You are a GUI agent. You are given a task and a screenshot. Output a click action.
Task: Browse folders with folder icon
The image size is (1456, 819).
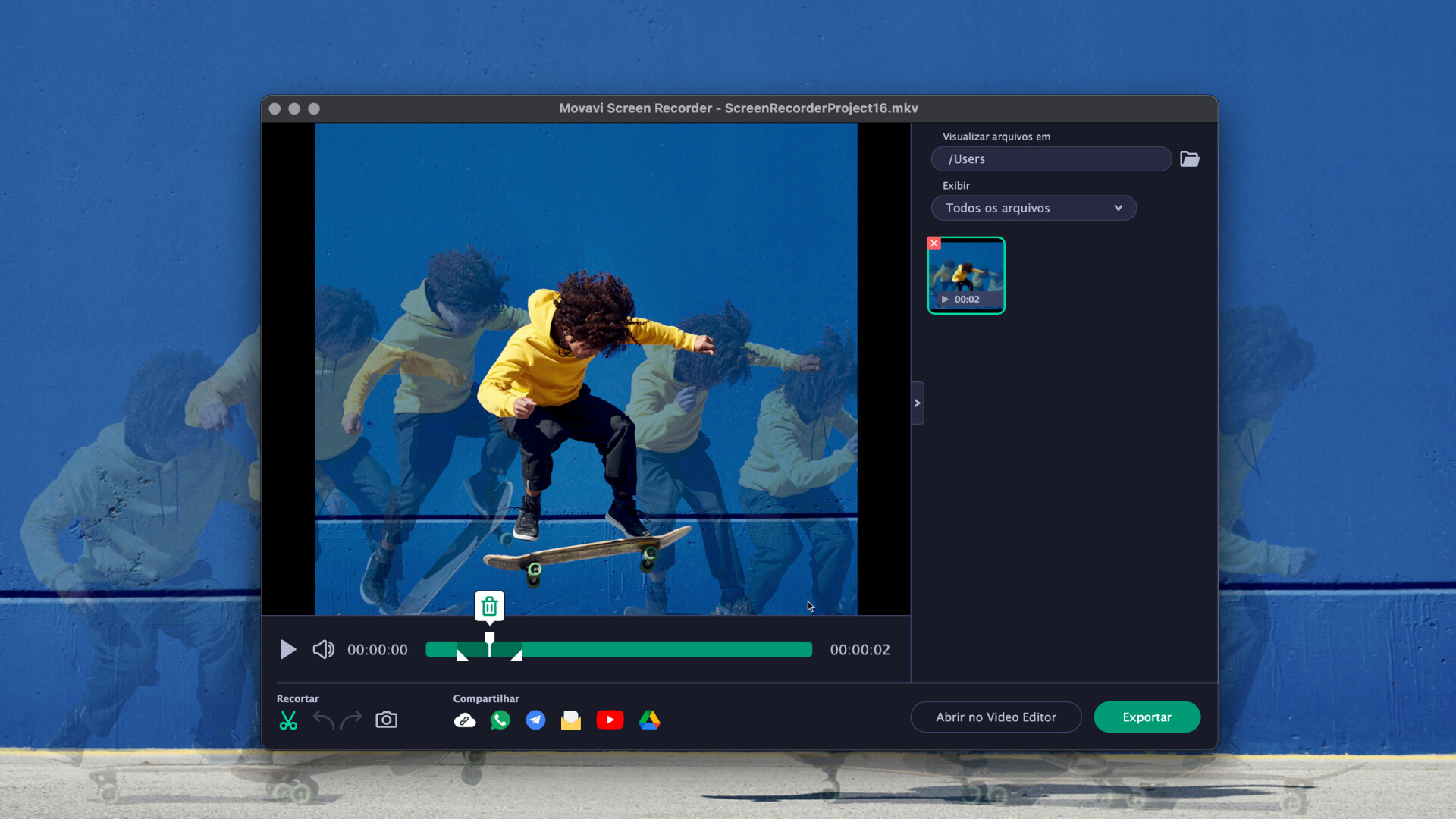pyautogui.click(x=1189, y=159)
